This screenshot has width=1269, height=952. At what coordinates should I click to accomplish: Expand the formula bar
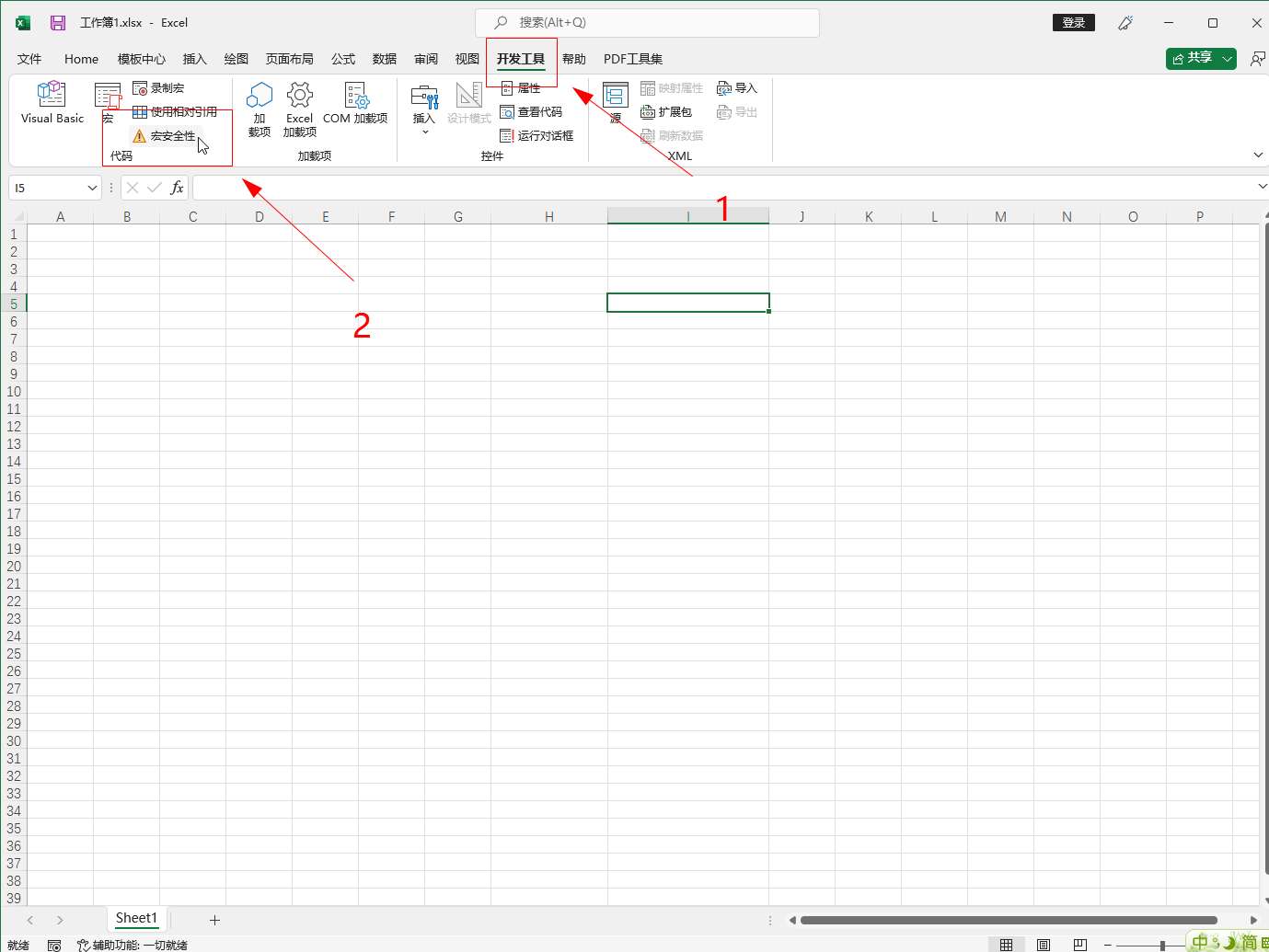point(1262,187)
